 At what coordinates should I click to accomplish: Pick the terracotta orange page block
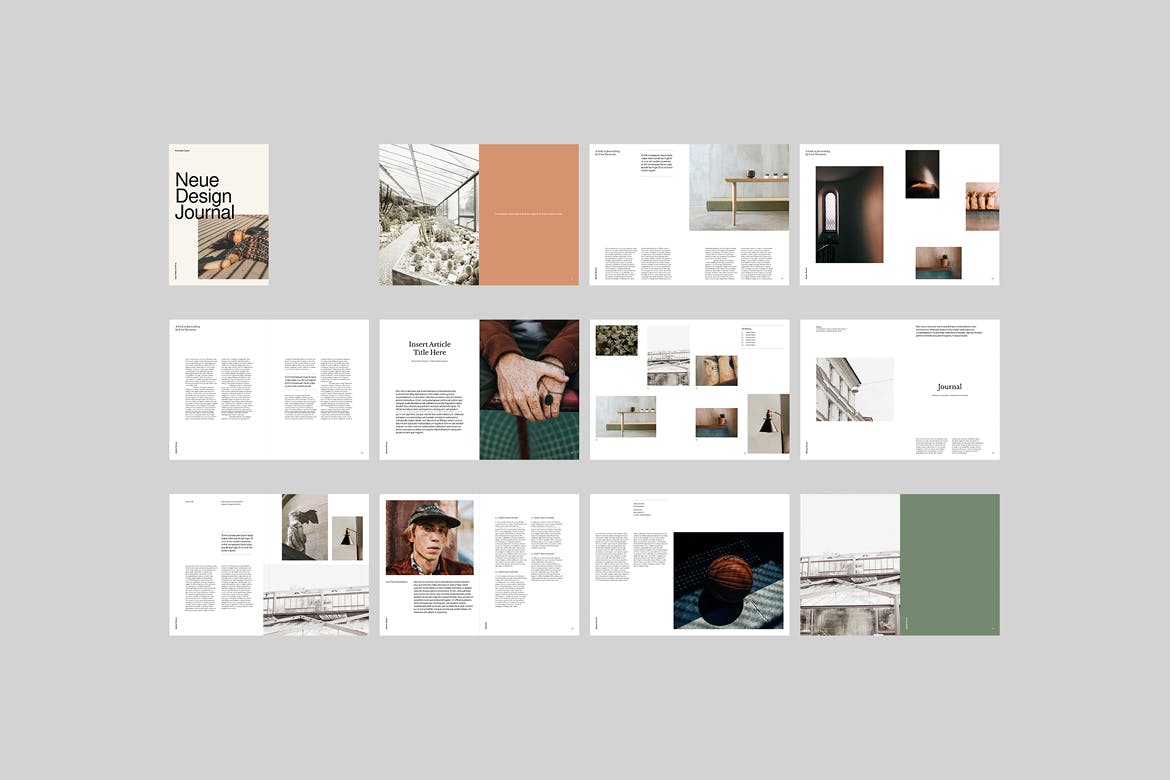[x=528, y=214]
